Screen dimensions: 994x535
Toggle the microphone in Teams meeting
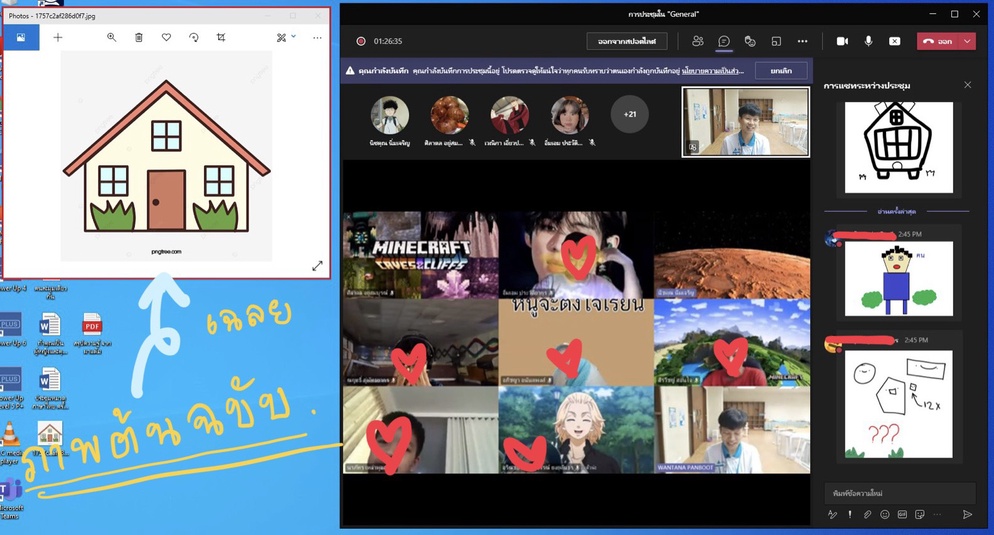[868, 41]
